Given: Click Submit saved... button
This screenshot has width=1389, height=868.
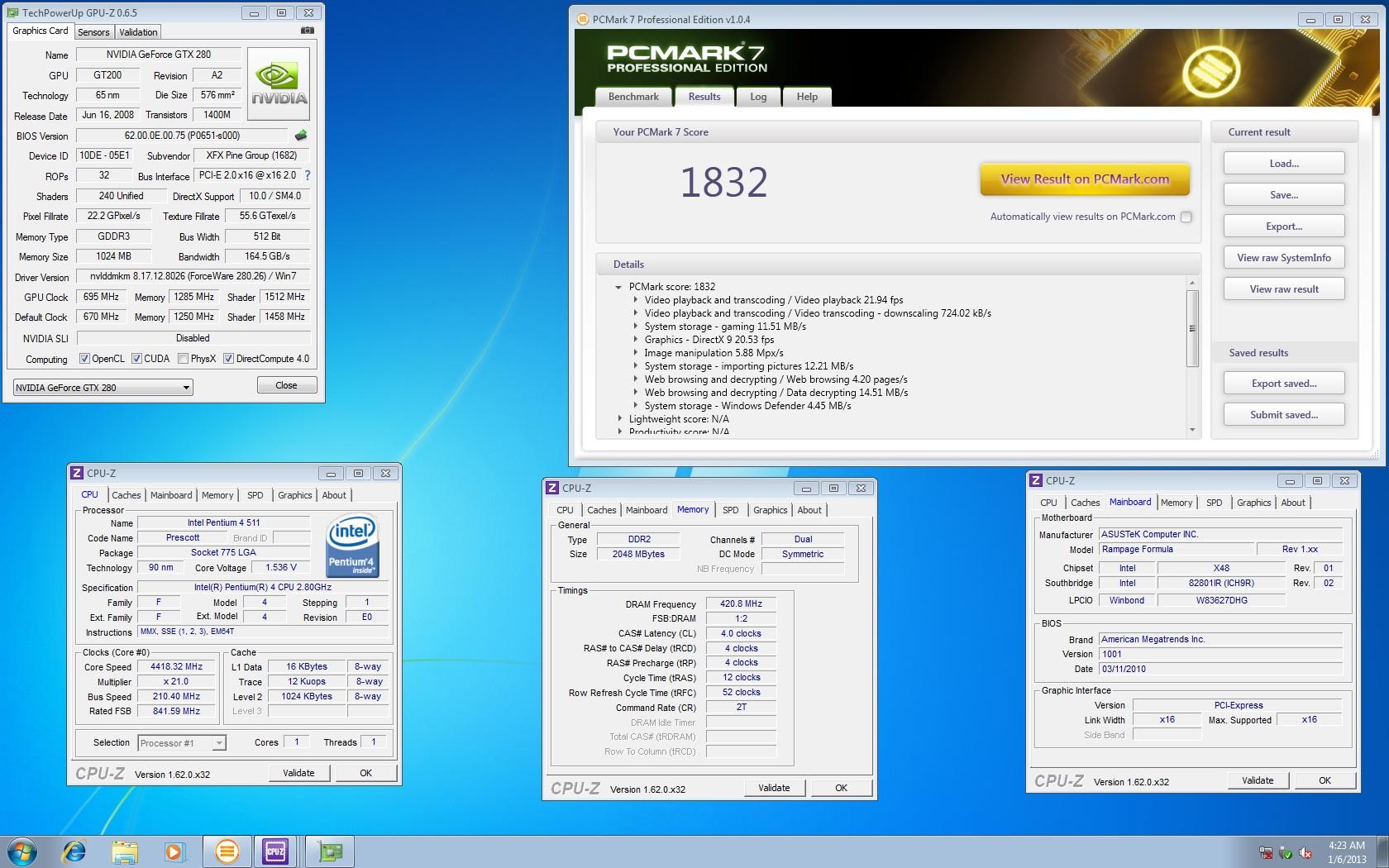Looking at the screenshot, I should (1284, 415).
